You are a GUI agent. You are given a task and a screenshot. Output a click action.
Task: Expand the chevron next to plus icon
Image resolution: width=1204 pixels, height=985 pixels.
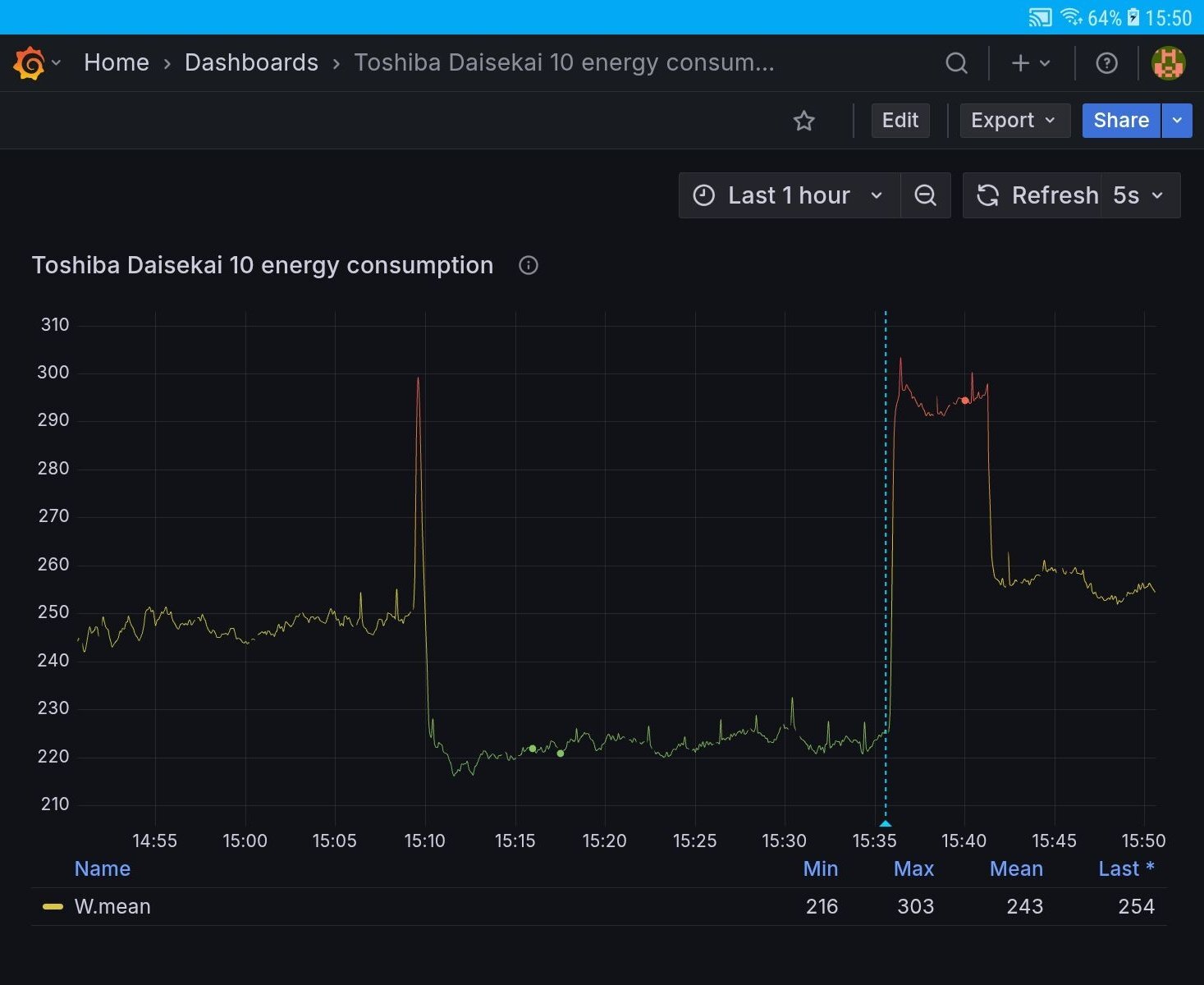(1045, 63)
